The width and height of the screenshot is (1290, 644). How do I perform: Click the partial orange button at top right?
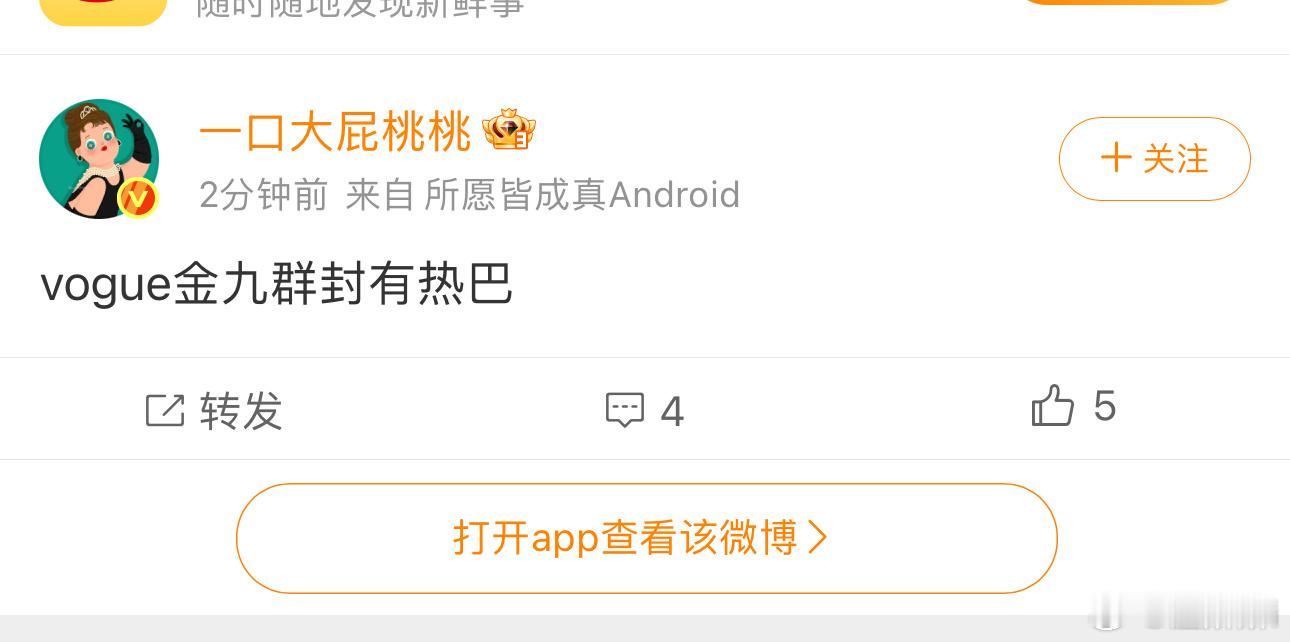click(x=1128, y=3)
